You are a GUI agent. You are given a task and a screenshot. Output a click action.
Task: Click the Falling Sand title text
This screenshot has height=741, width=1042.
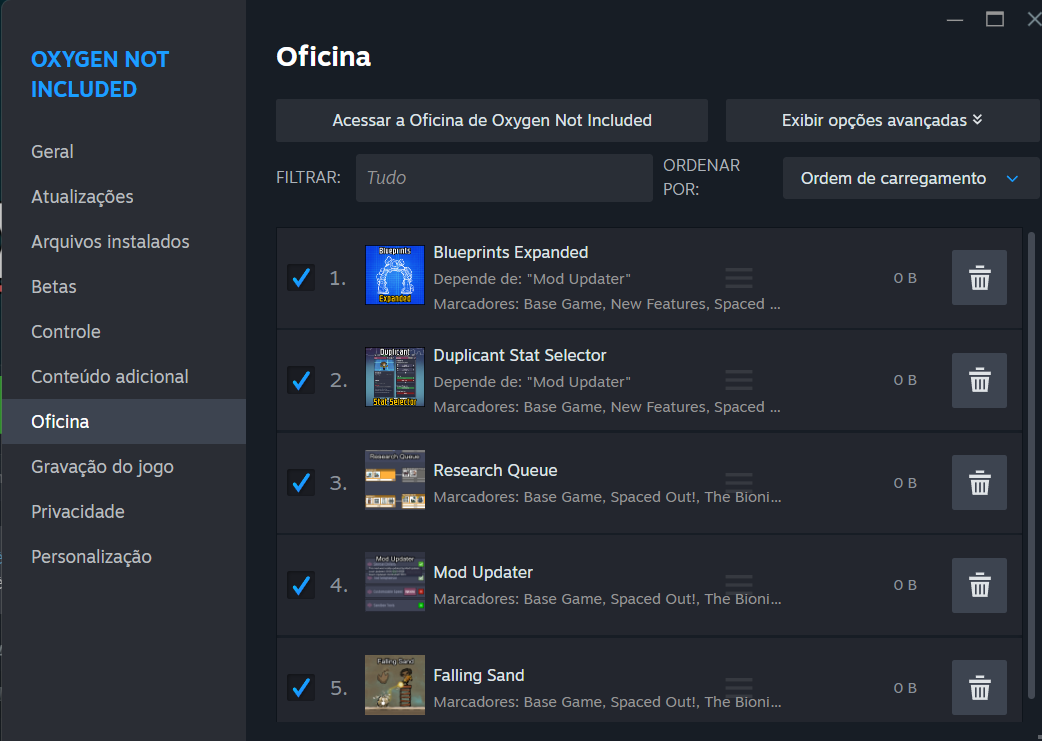click(x=478, y=676)
